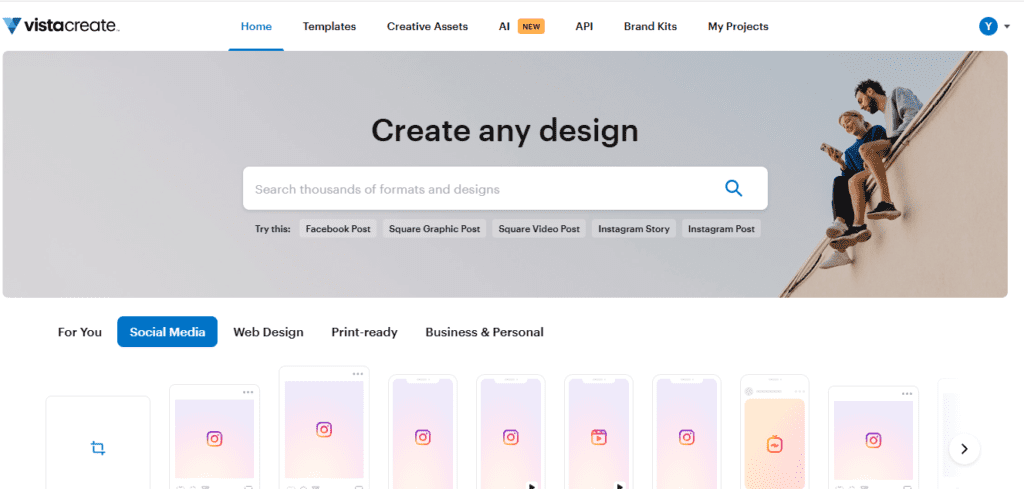This screenshot has height=489, width=1024.
Task: Open the custom size crop icon card
Action: click(x=98, y=448)
